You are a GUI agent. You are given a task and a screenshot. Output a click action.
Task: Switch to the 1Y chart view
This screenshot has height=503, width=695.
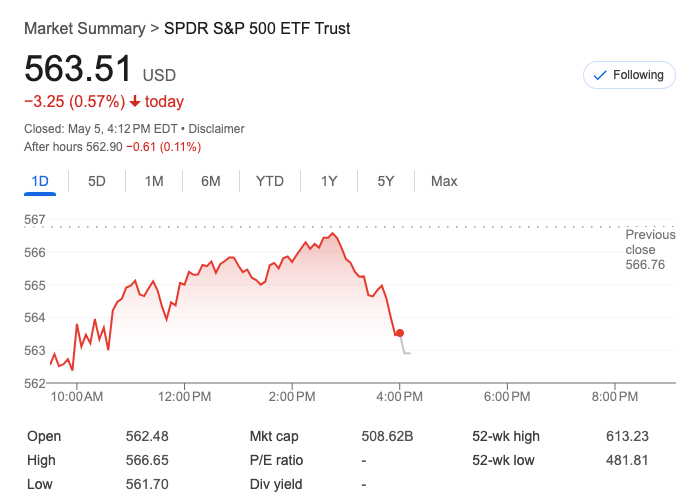[x=329, y=181]
